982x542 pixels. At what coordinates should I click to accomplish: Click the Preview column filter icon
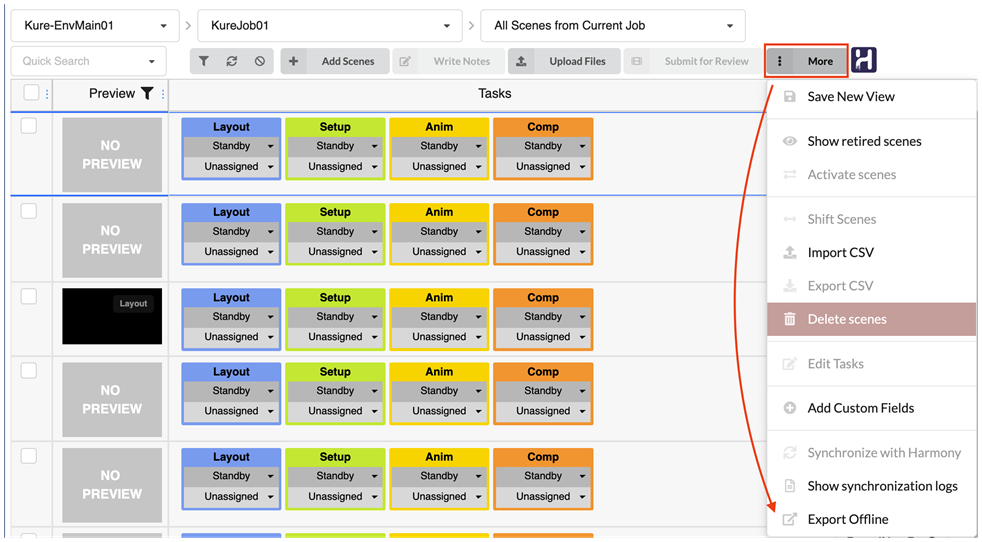pyautogui.click(x=147, y=94)
